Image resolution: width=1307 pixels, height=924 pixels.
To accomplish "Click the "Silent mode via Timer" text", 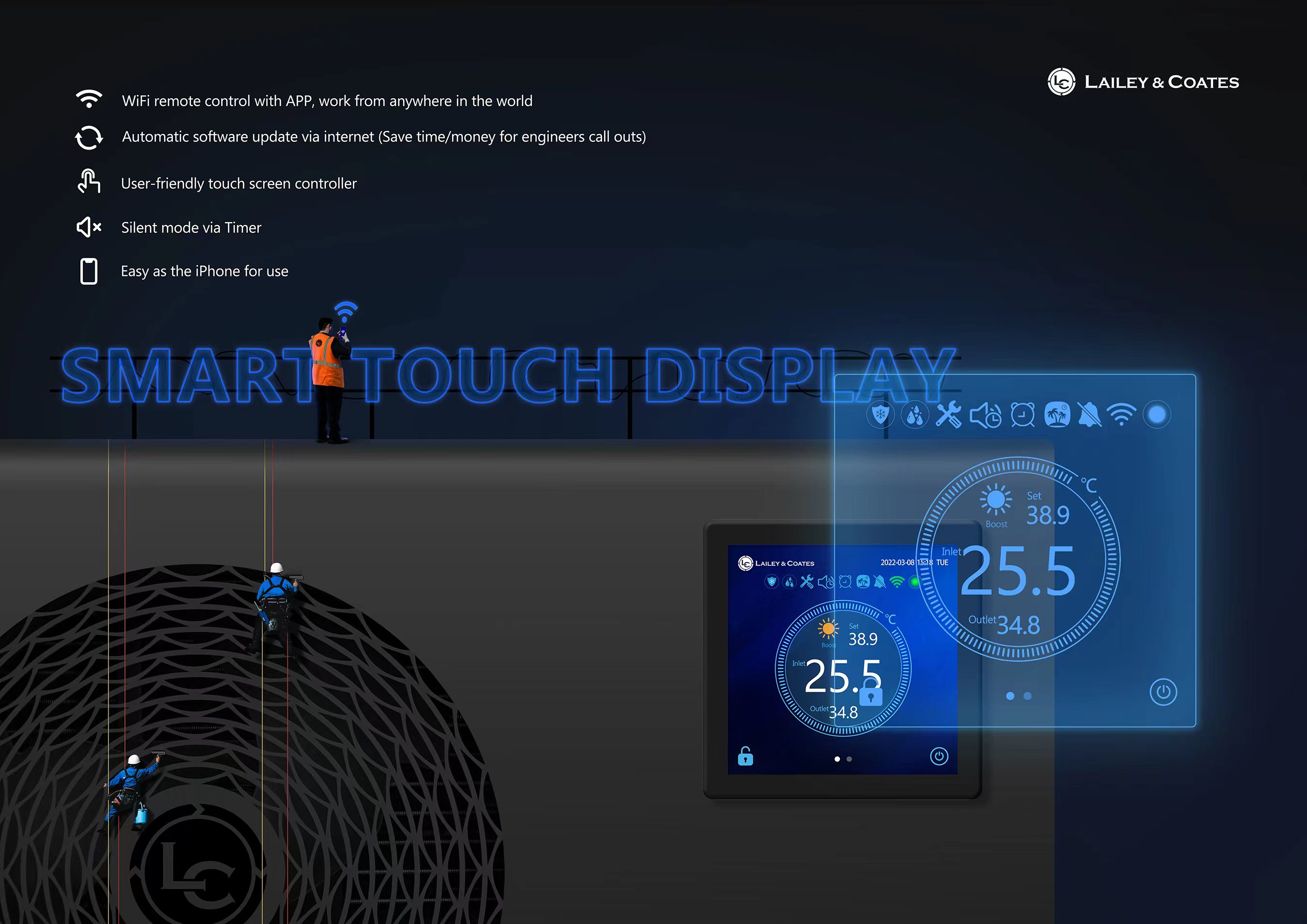I will point(191,227).
